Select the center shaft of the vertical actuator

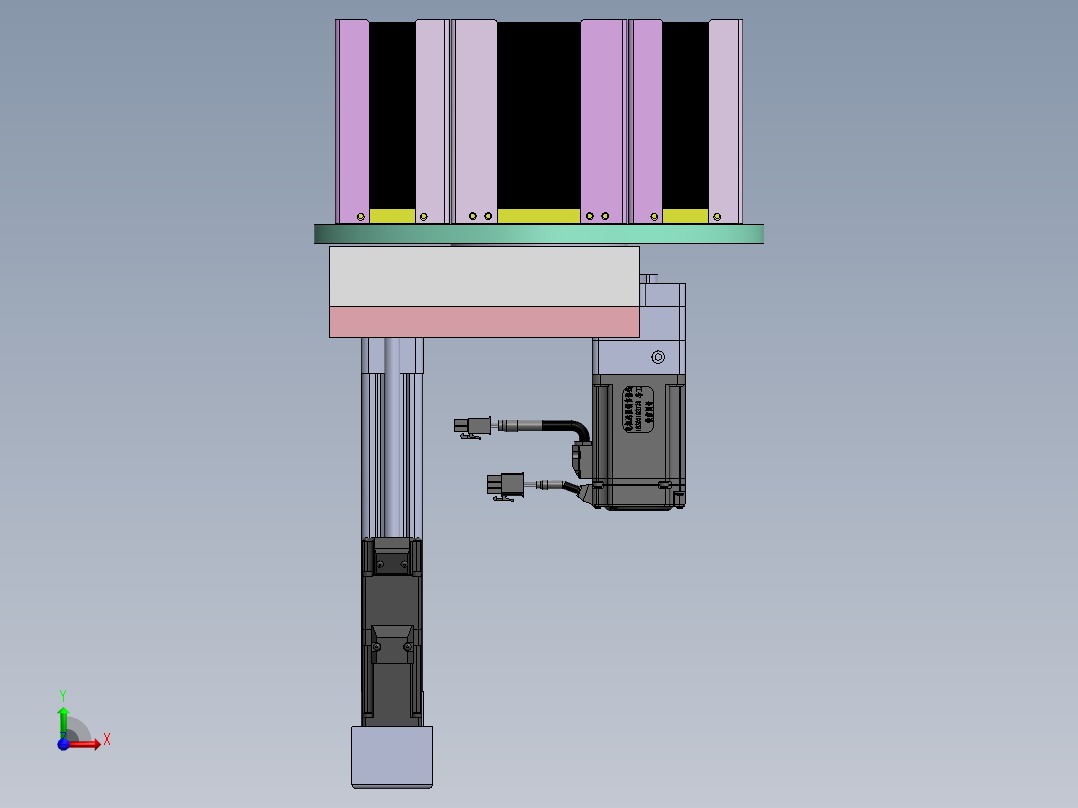click(x=391, y=437)
